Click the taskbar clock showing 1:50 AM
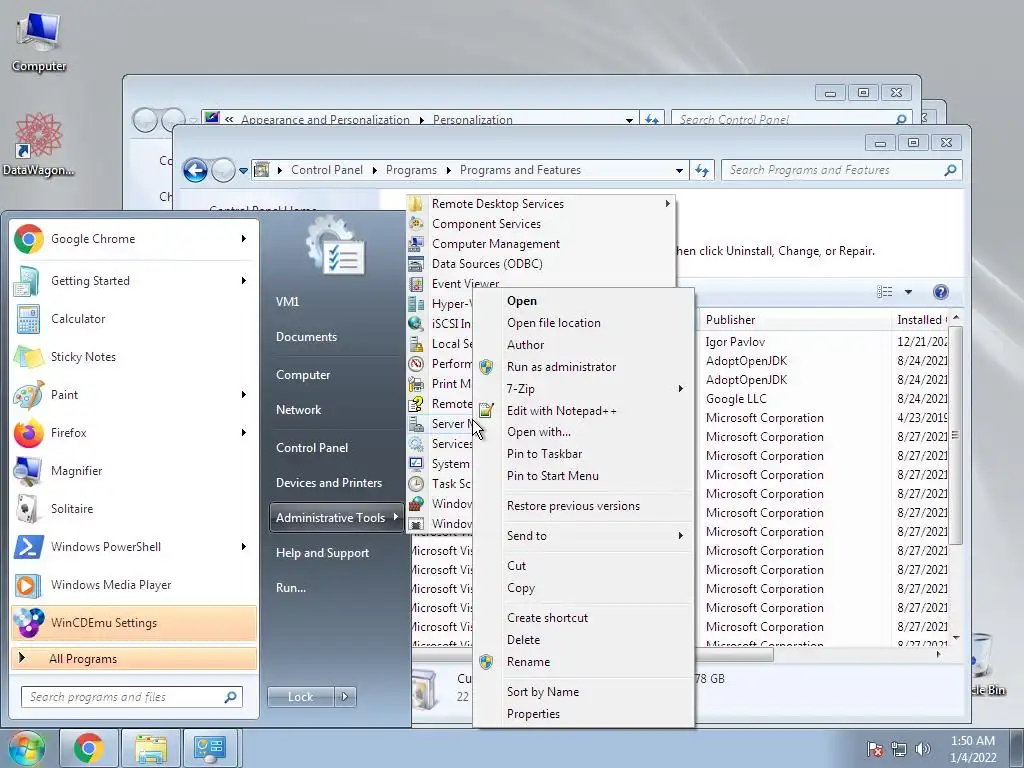This screenshot has height=768, width=1024. [x=972, y=749]
